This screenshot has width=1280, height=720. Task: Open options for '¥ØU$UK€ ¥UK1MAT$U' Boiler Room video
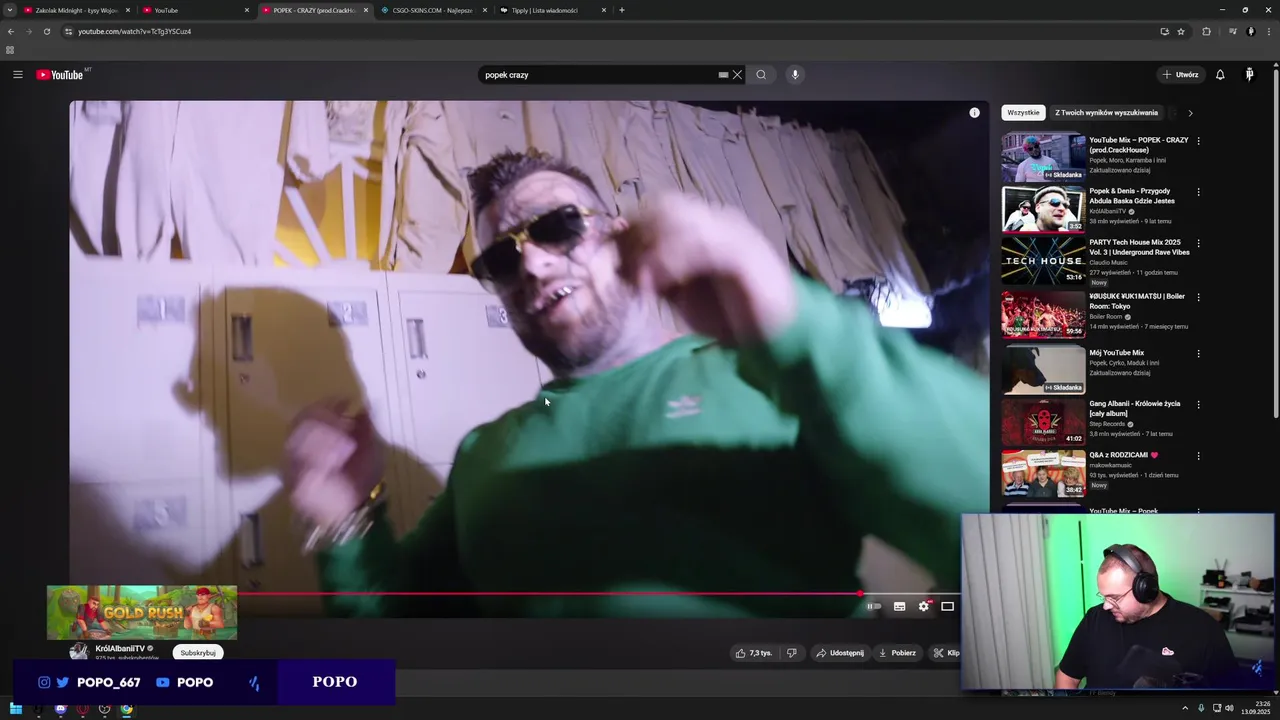pyautogui.click(x=1198, y=297)
